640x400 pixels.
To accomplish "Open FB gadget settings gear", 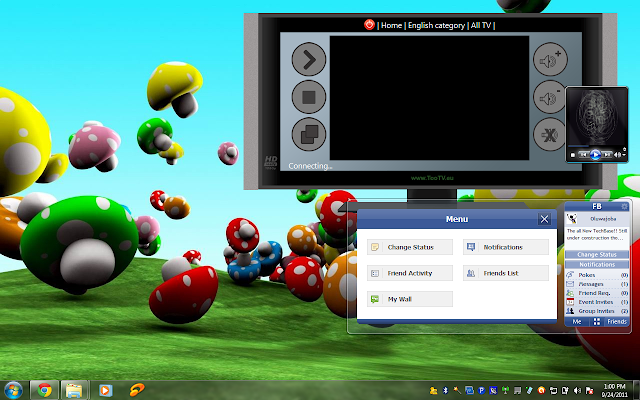I will click(624, 207).
